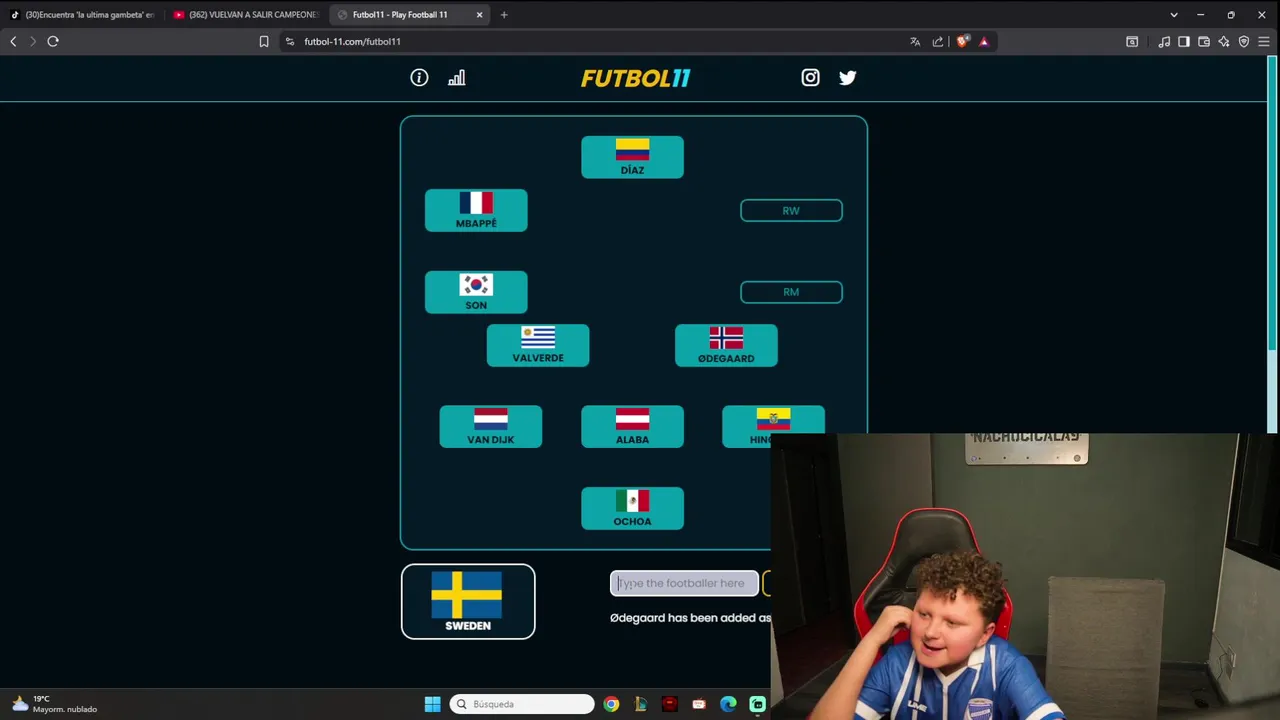The width and height of the screenshot is (1280, 720).
Task: Go back with the browser back arrow
Action: [x=13, y=41]
